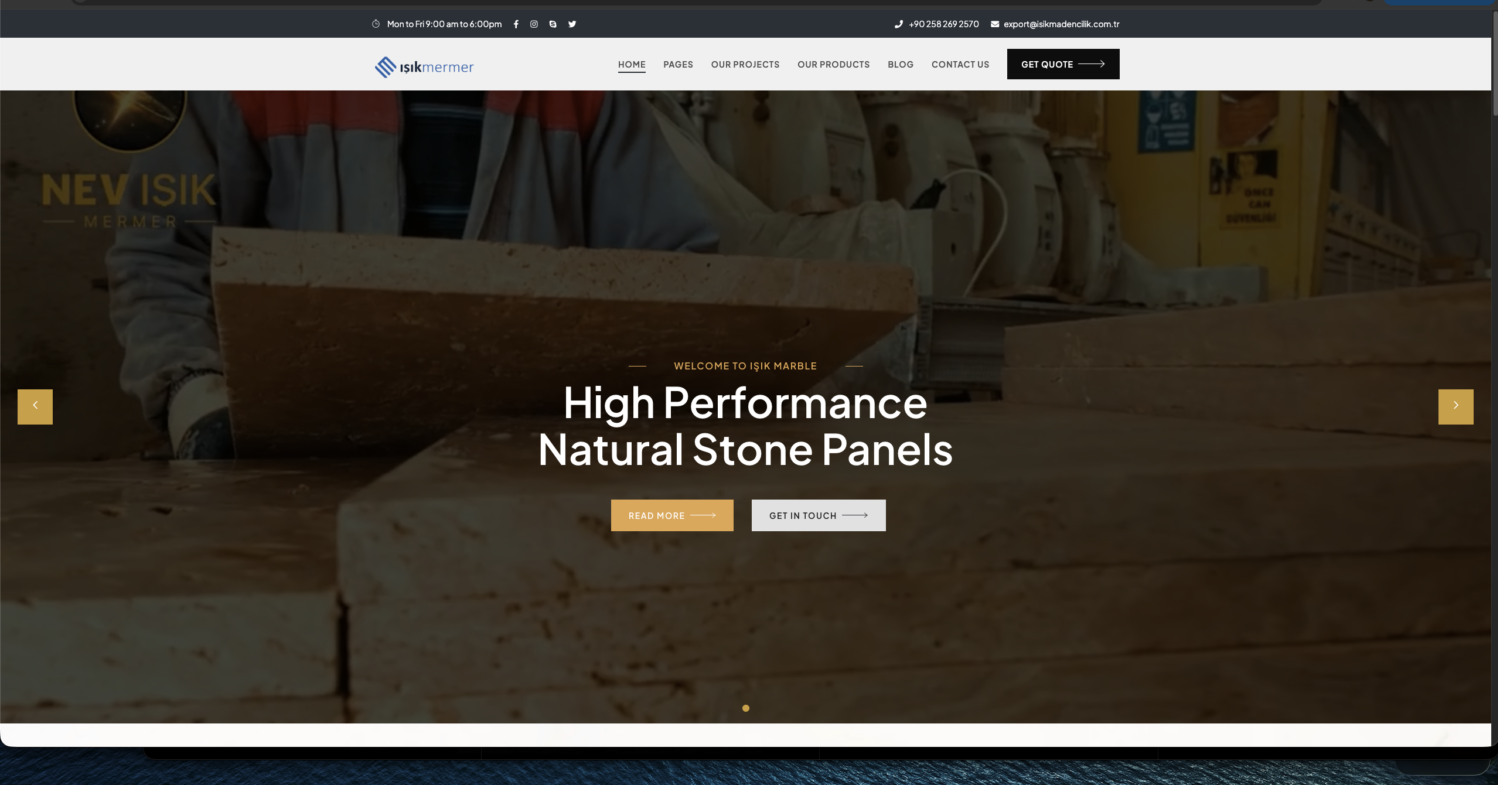Click the export email address link
1498x785 pixels.
1060,24
